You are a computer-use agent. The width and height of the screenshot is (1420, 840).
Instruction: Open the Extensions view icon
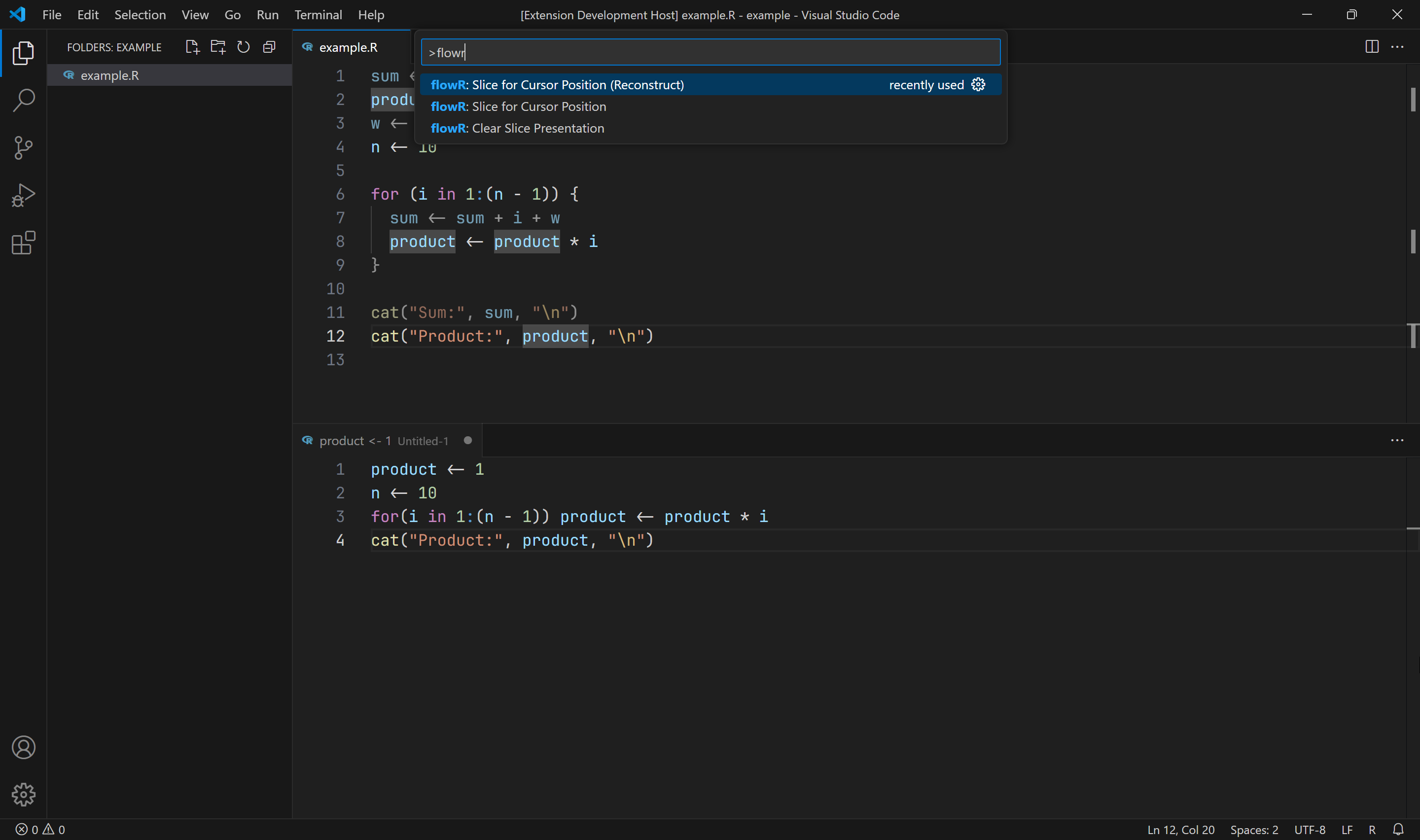pos(23,243)
